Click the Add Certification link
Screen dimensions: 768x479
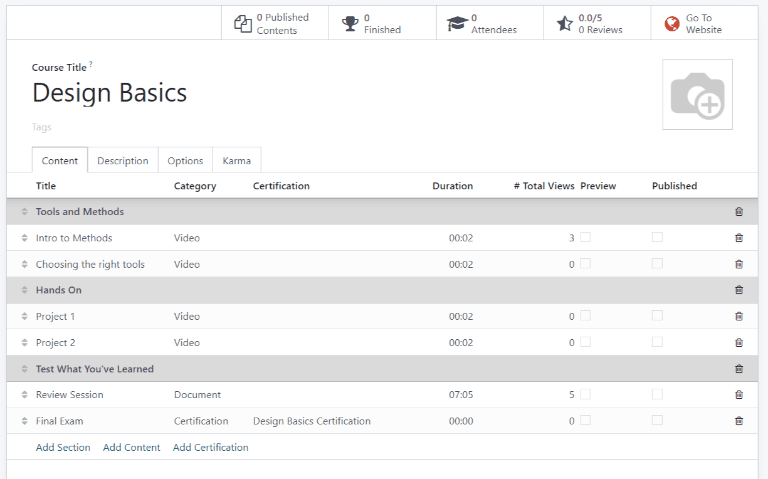(210, 448)
